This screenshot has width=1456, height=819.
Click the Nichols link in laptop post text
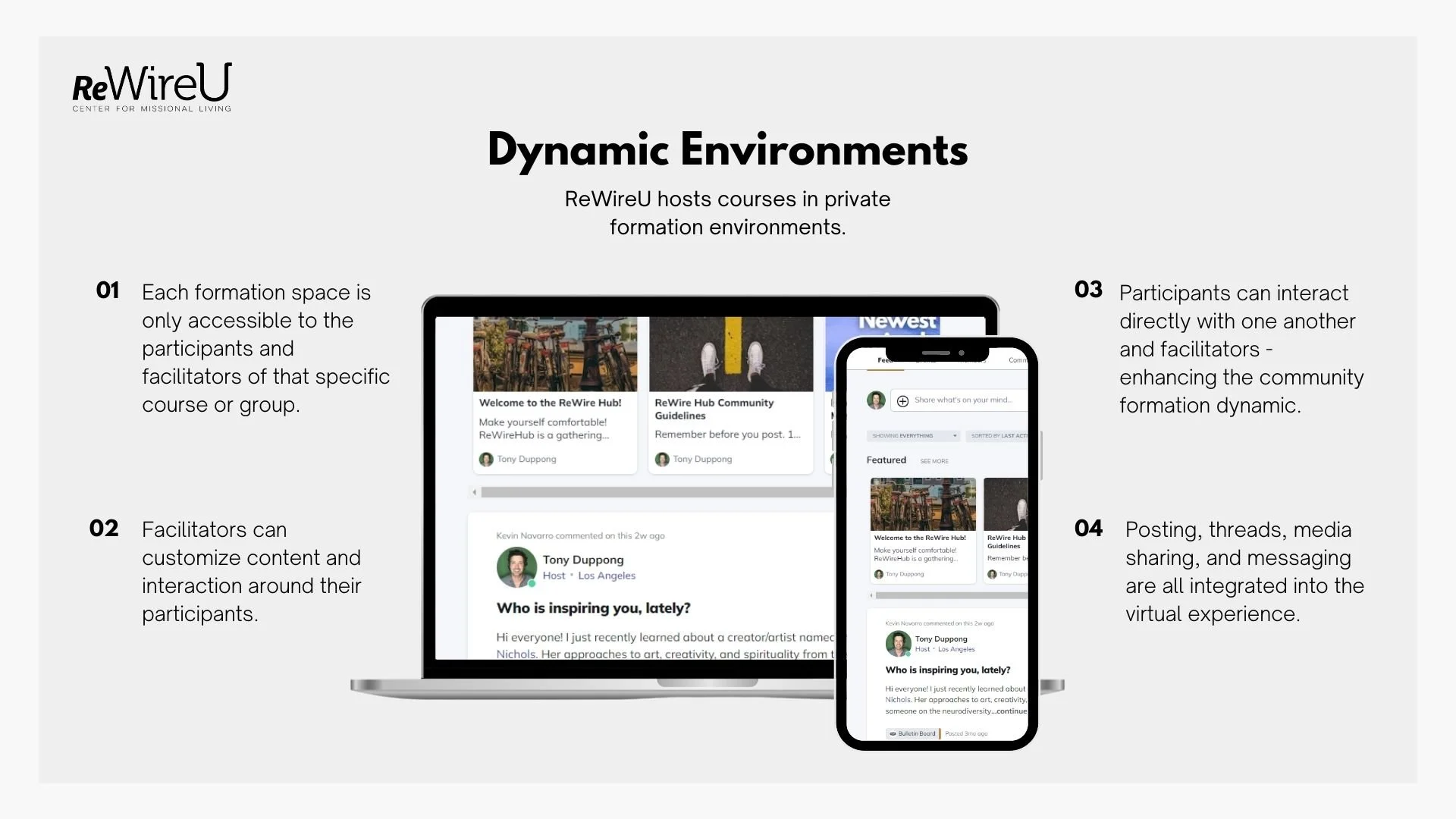[516, 654]
